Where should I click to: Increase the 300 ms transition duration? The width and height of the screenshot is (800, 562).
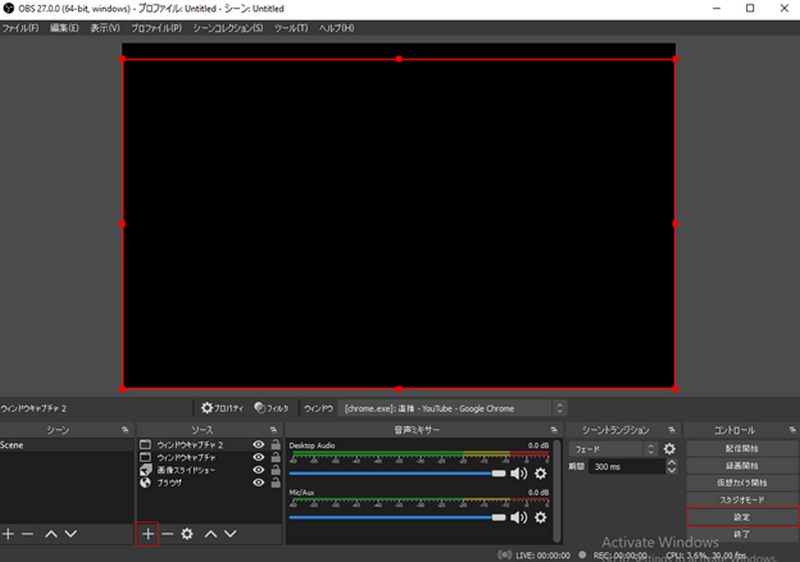[672, 463]
